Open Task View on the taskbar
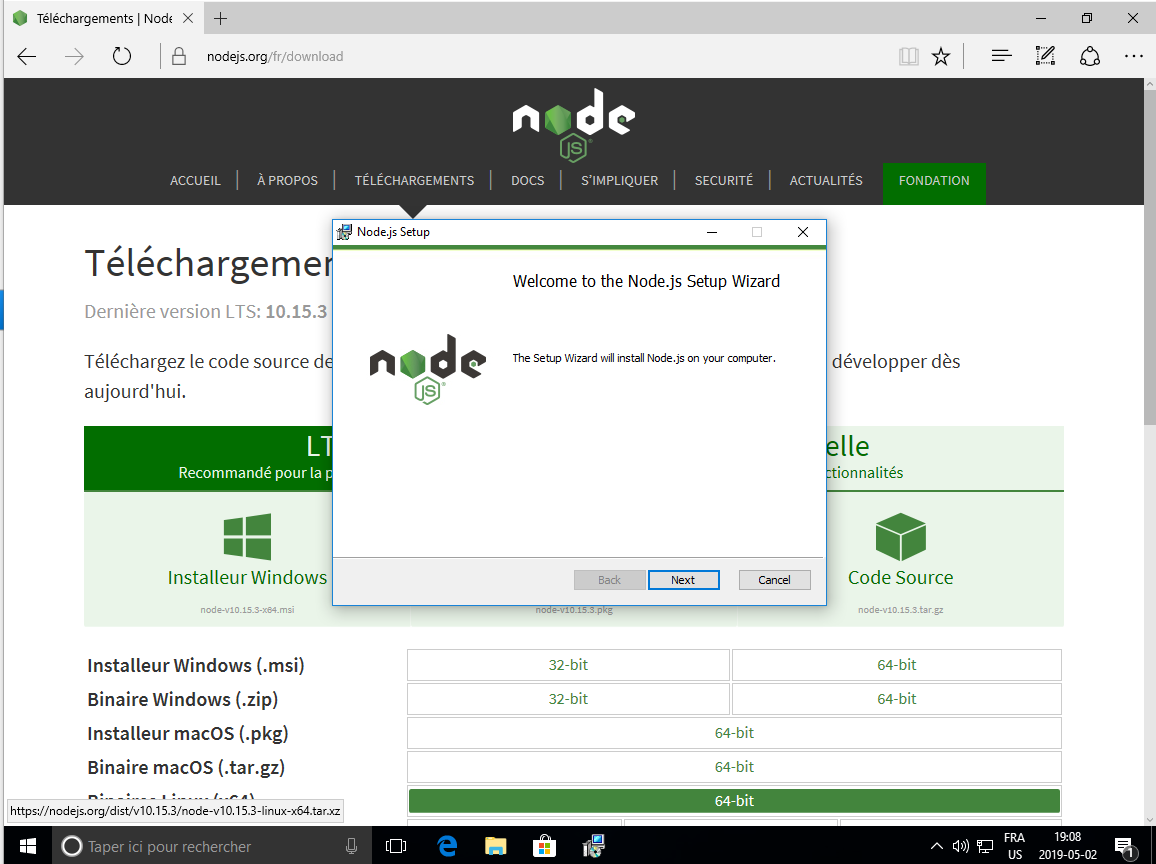Screen dimensions: 1156x864 (396, 846)
